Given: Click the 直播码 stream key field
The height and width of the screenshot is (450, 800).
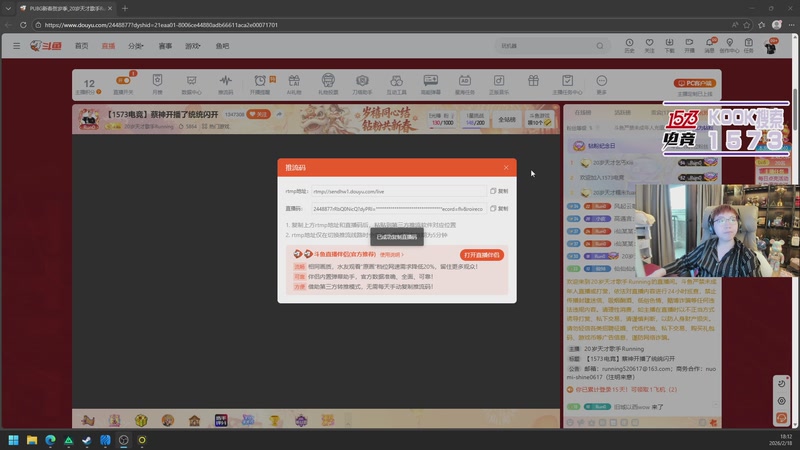Looking at the screenshot, I should tap(398, 209).
